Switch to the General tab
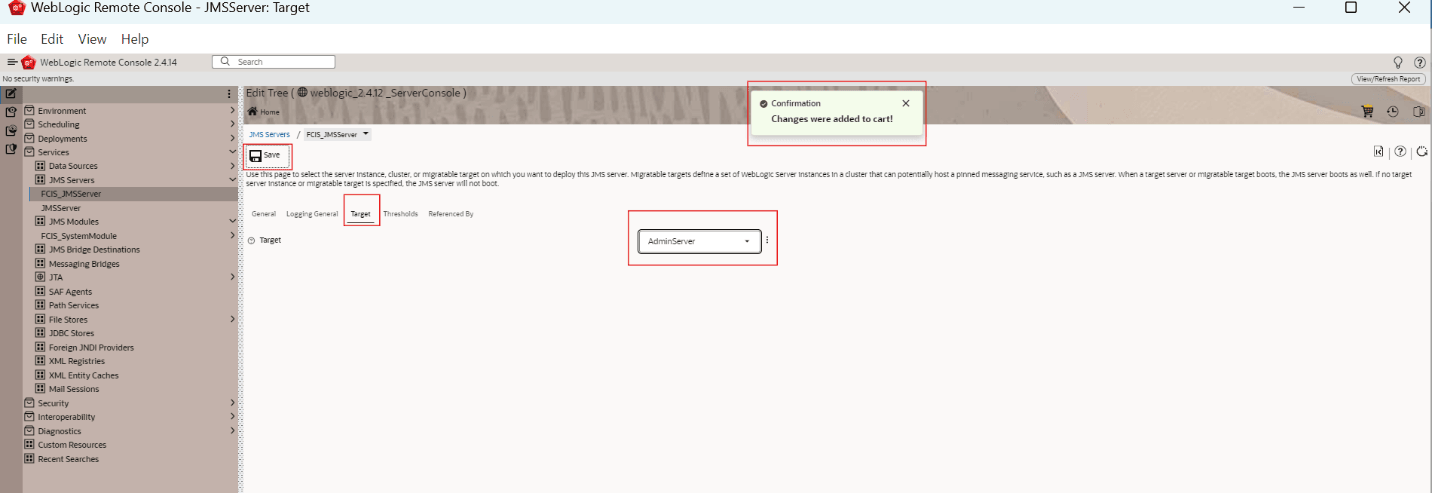The image size is (1432, 493). pyautogui.click(x=264, y=214)
